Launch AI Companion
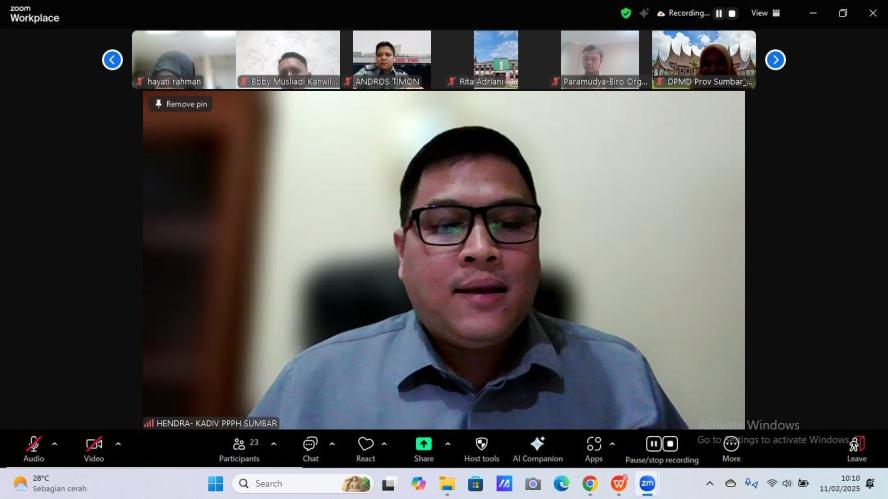Screen dimensions: 888x499 click(x=537, y=448)
